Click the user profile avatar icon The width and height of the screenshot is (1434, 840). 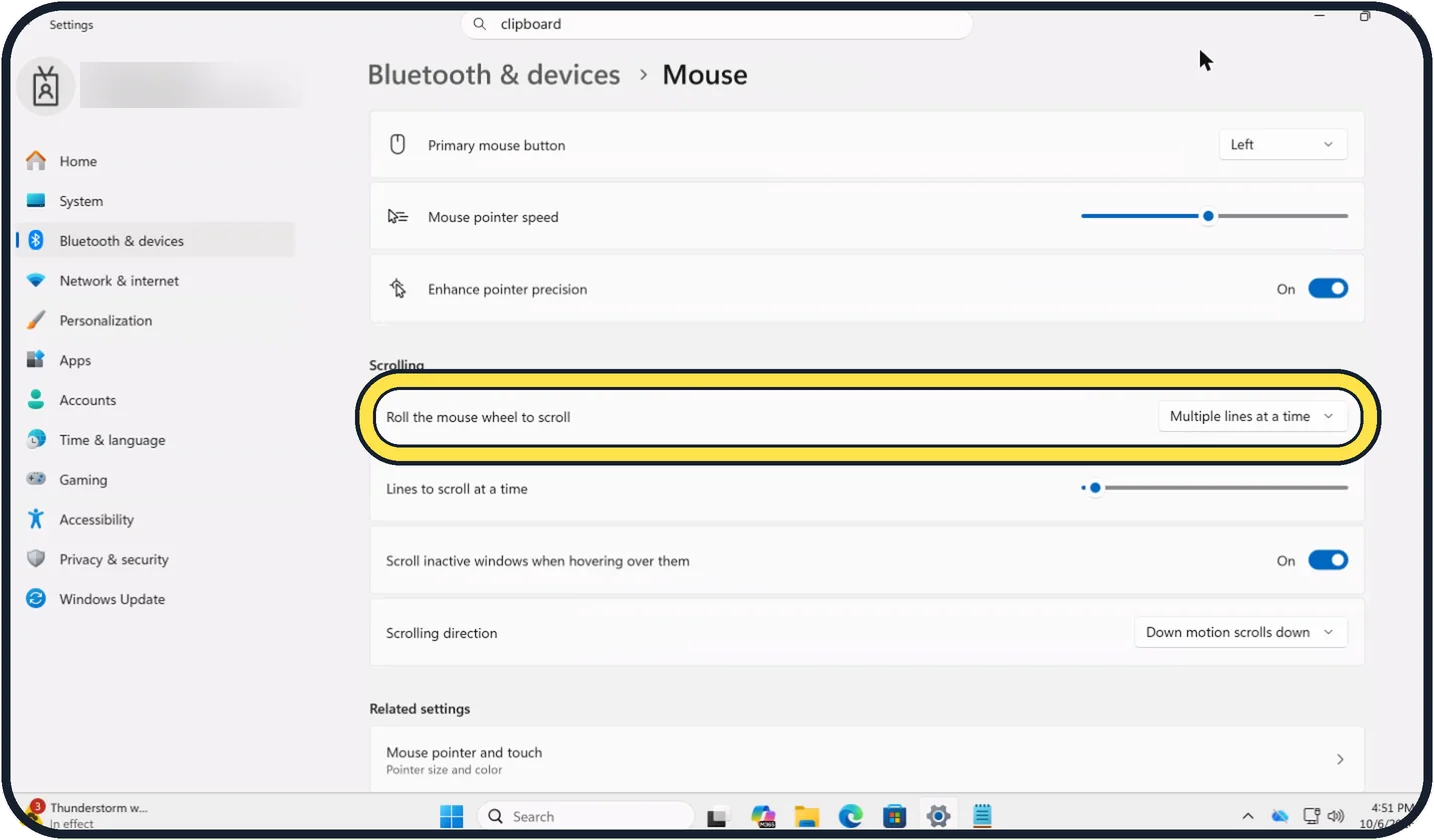click(x=46, y=86)
